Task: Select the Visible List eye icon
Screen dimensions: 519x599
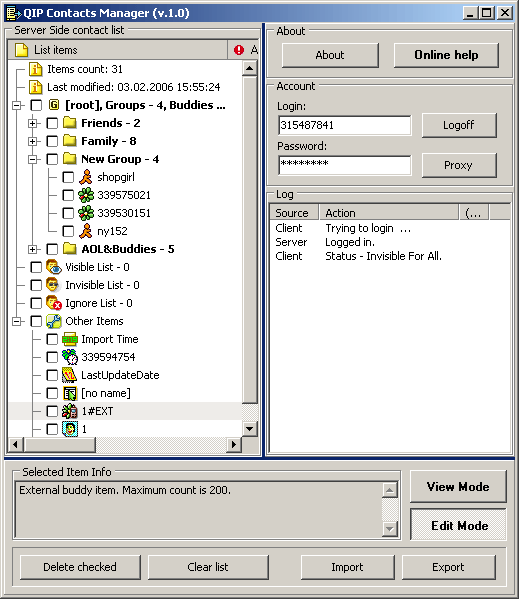Action: pos(53,267)
